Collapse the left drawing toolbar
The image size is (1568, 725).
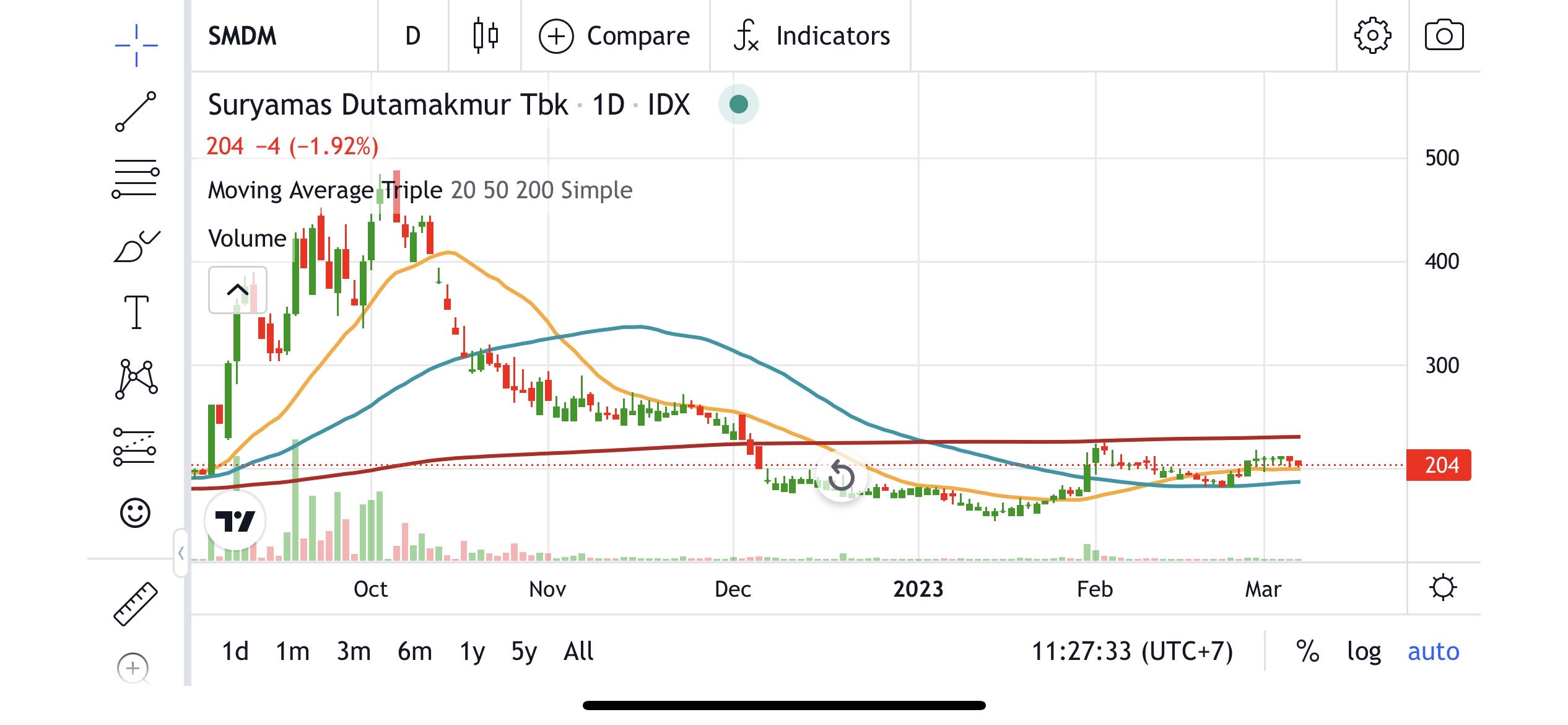[180, 553]
